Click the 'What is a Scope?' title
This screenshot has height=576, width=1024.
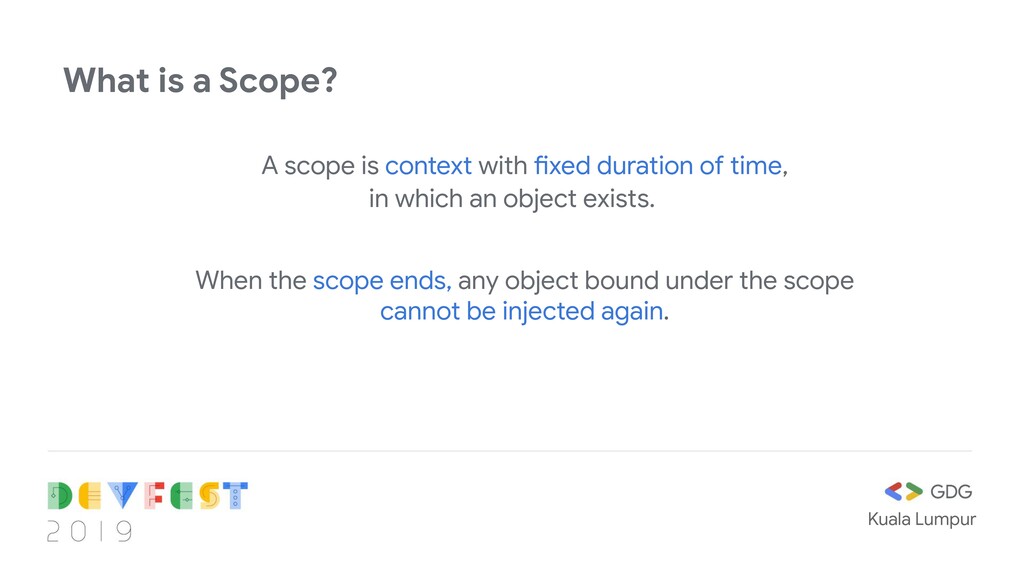[x=200, y=81]
